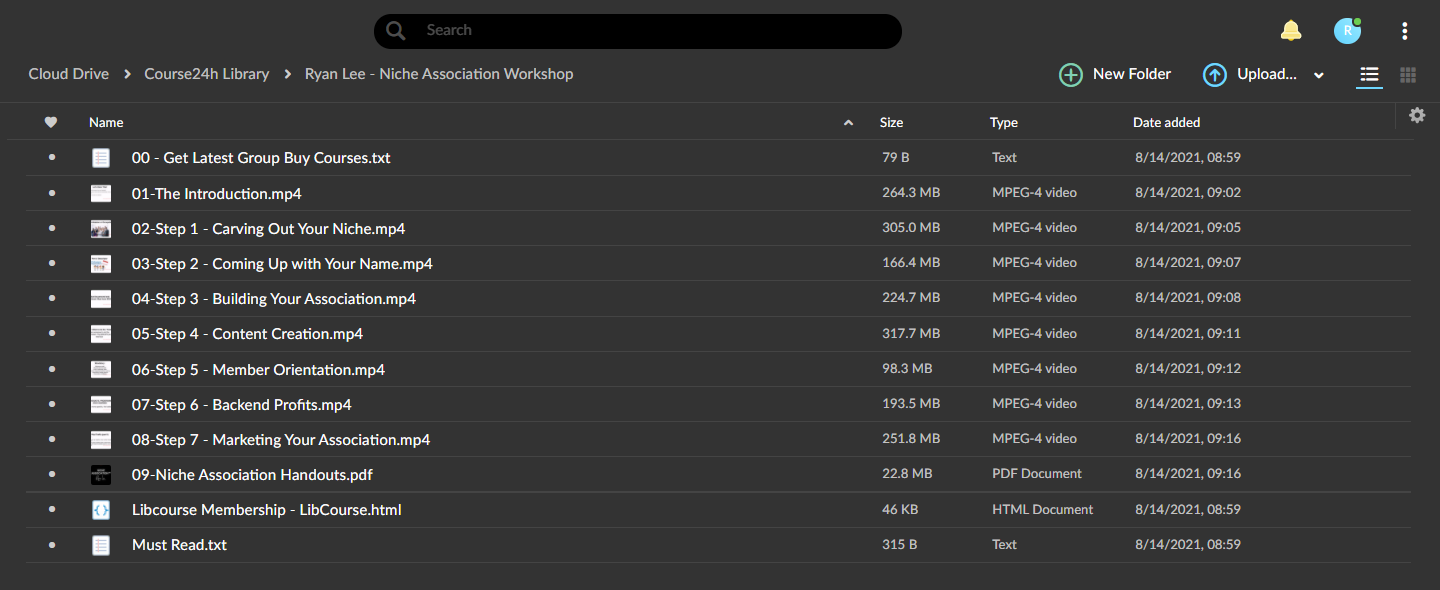
Task: Open column settings gear
Action: coord(1417,115)
